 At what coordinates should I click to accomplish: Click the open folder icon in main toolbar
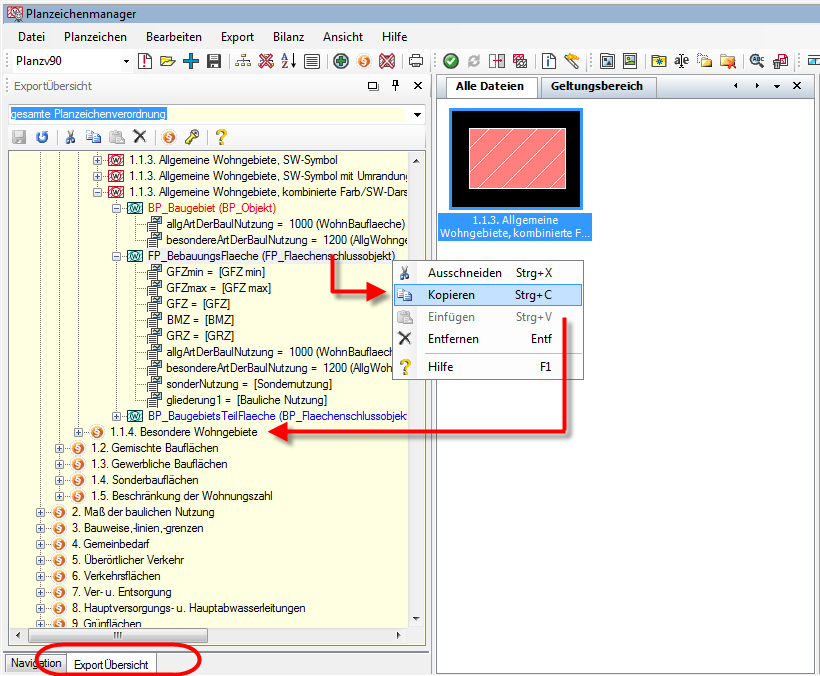pyautogui.click(x=167, y=62)
